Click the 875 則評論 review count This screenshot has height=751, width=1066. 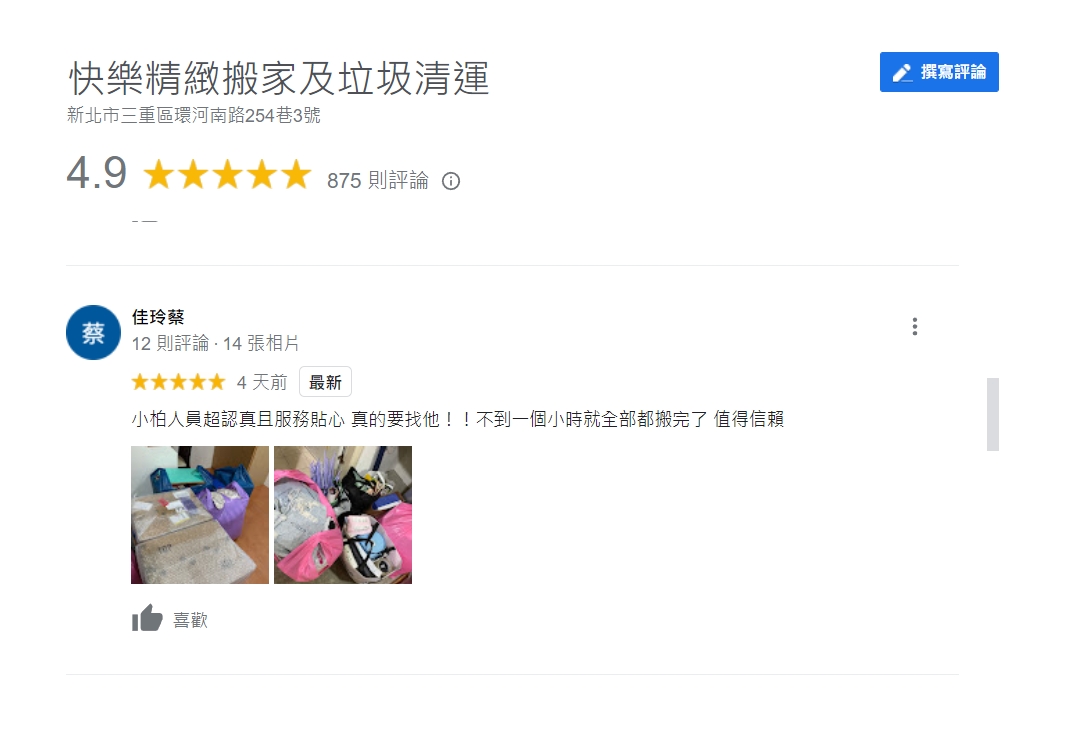(x=377, y=181)
